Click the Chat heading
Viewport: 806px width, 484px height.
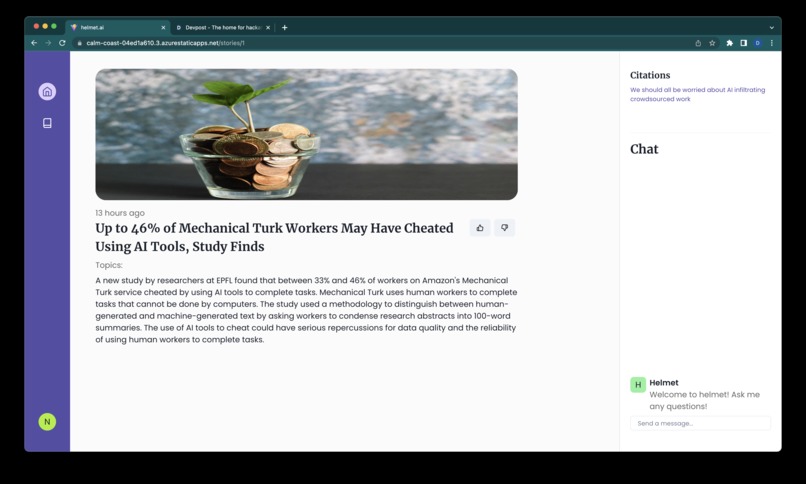(644, 149)
